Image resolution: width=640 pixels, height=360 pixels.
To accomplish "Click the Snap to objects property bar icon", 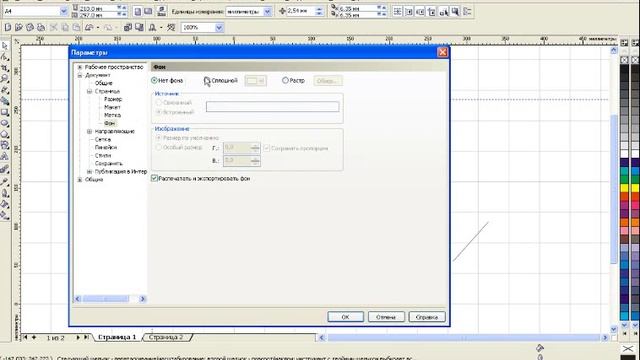I will click(x=420, y=11).
